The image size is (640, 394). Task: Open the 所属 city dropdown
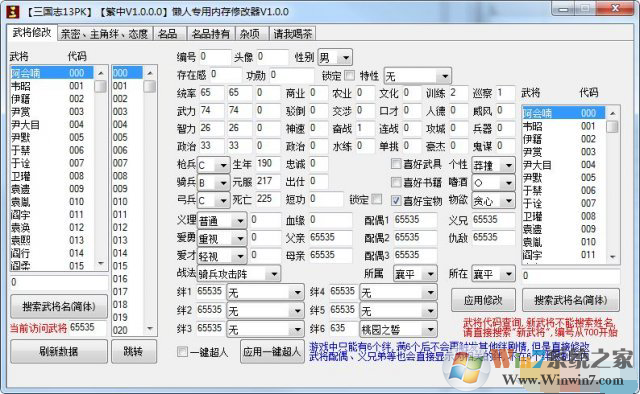(x=415, y=274)
